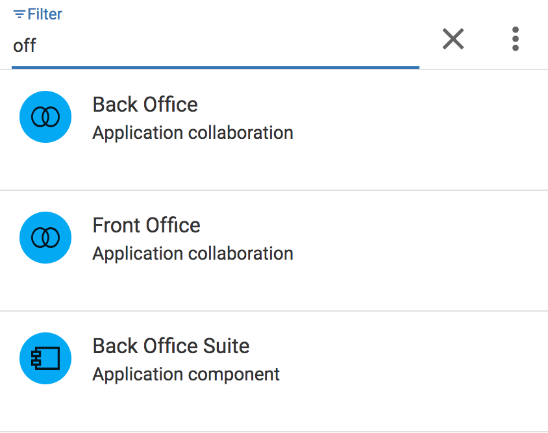Select the Front Office title text
Viewport: 548px width, 433px height.
point(146,225)
